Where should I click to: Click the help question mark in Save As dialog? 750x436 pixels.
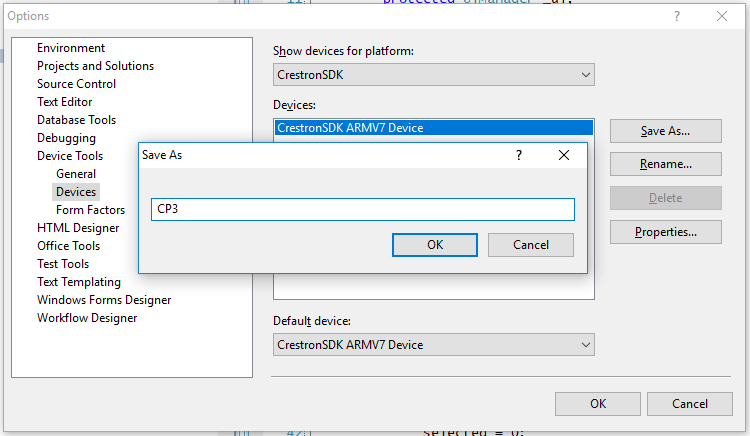(518, 155)
